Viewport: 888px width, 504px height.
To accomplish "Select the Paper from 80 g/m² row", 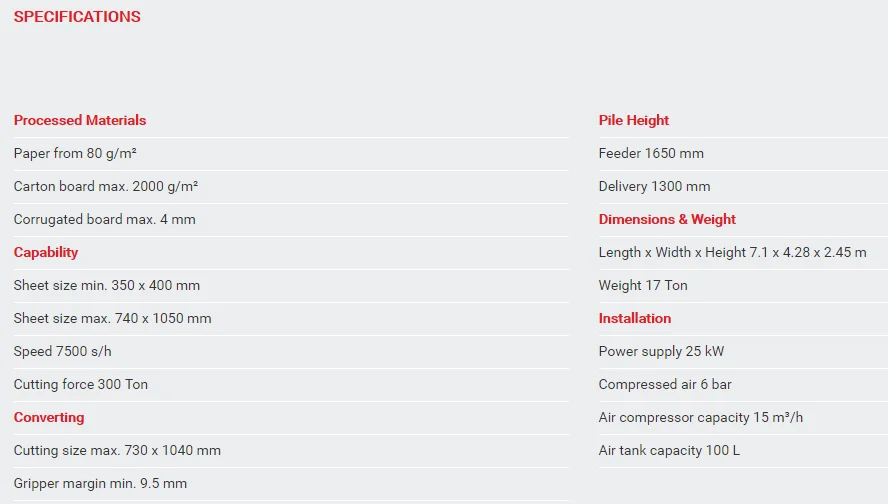I will tap(75, 153).
